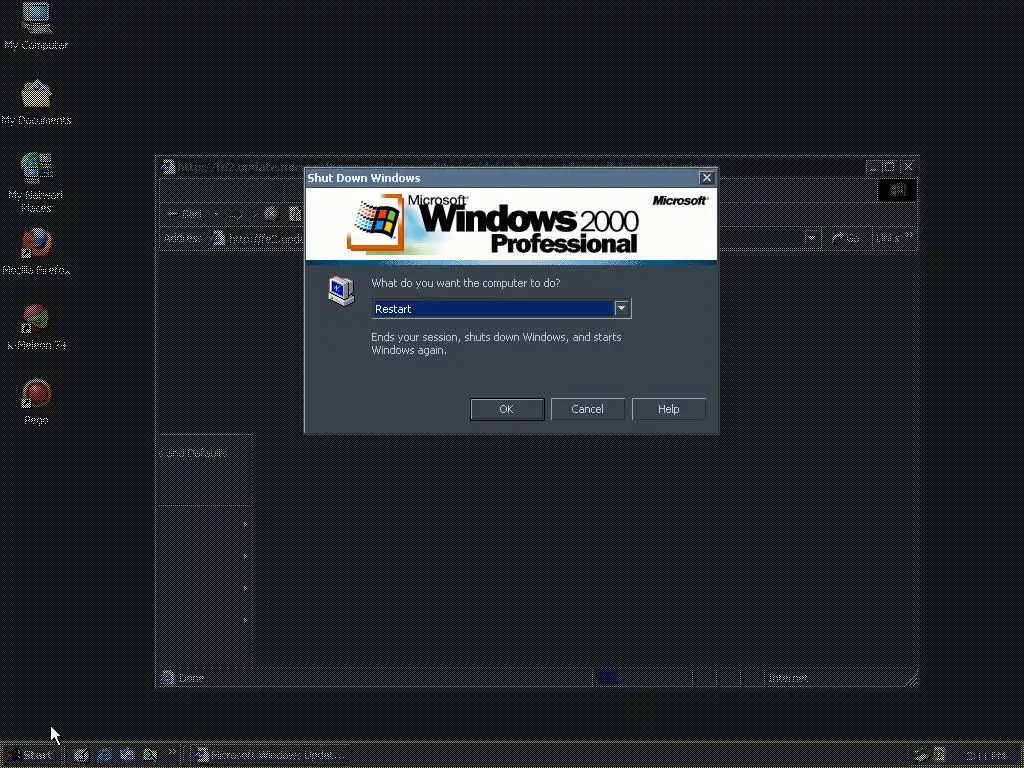Open Help for the shut down dialog
The width and height of the screenshot is (1024, 768).
pos(669,409)
